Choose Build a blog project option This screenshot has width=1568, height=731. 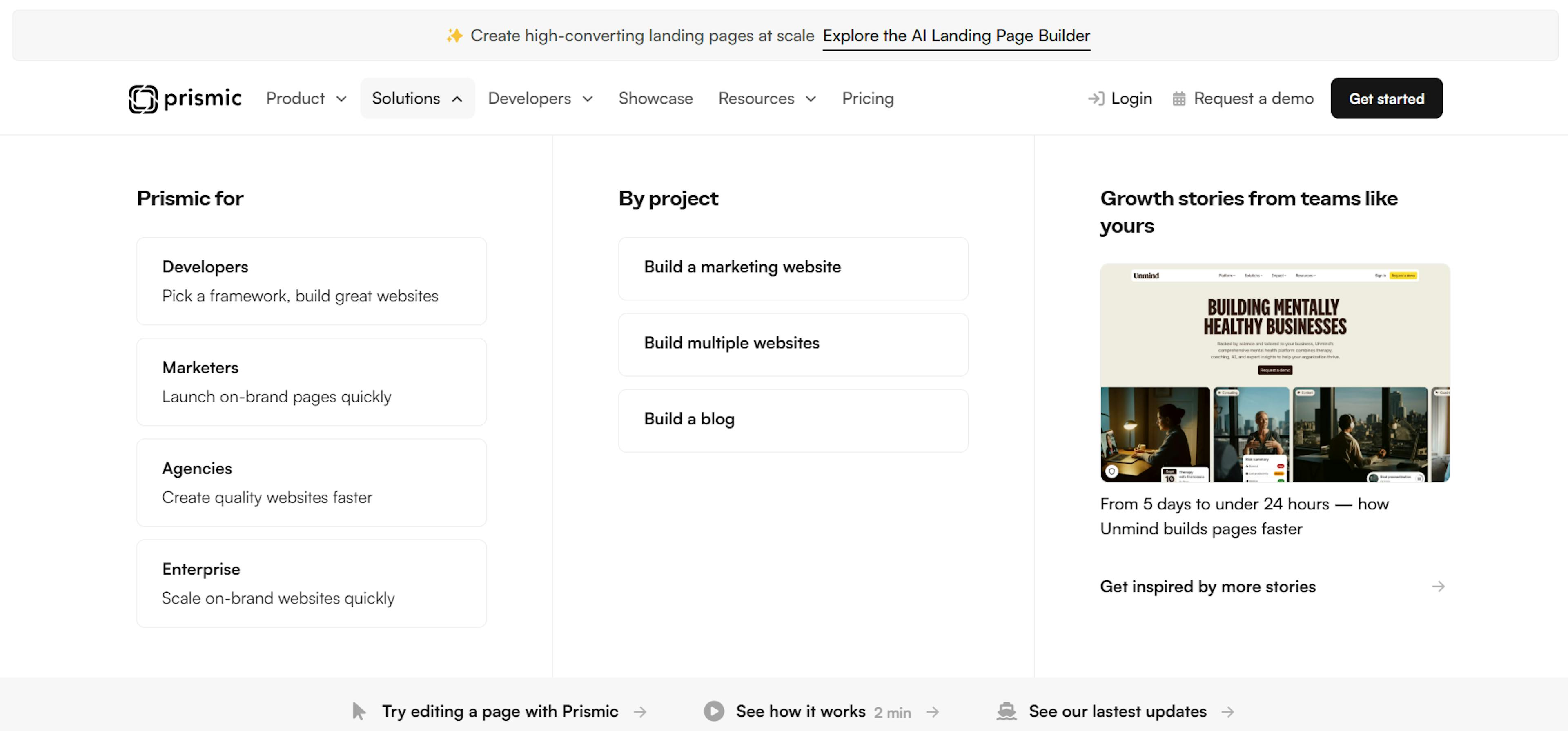(793, 420)
